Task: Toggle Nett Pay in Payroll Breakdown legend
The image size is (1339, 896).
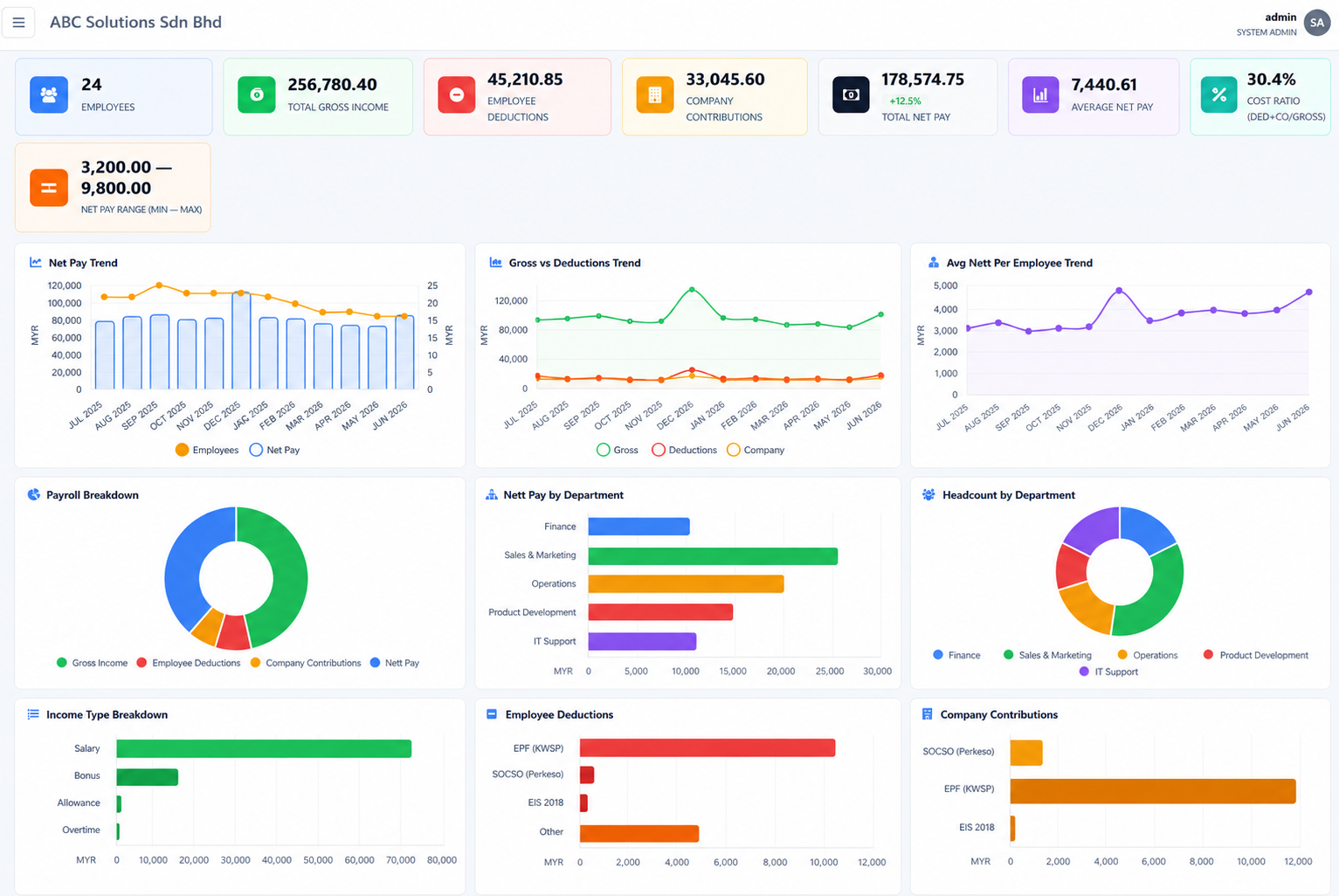Action: pyautogui.click(x=394, y=663)
